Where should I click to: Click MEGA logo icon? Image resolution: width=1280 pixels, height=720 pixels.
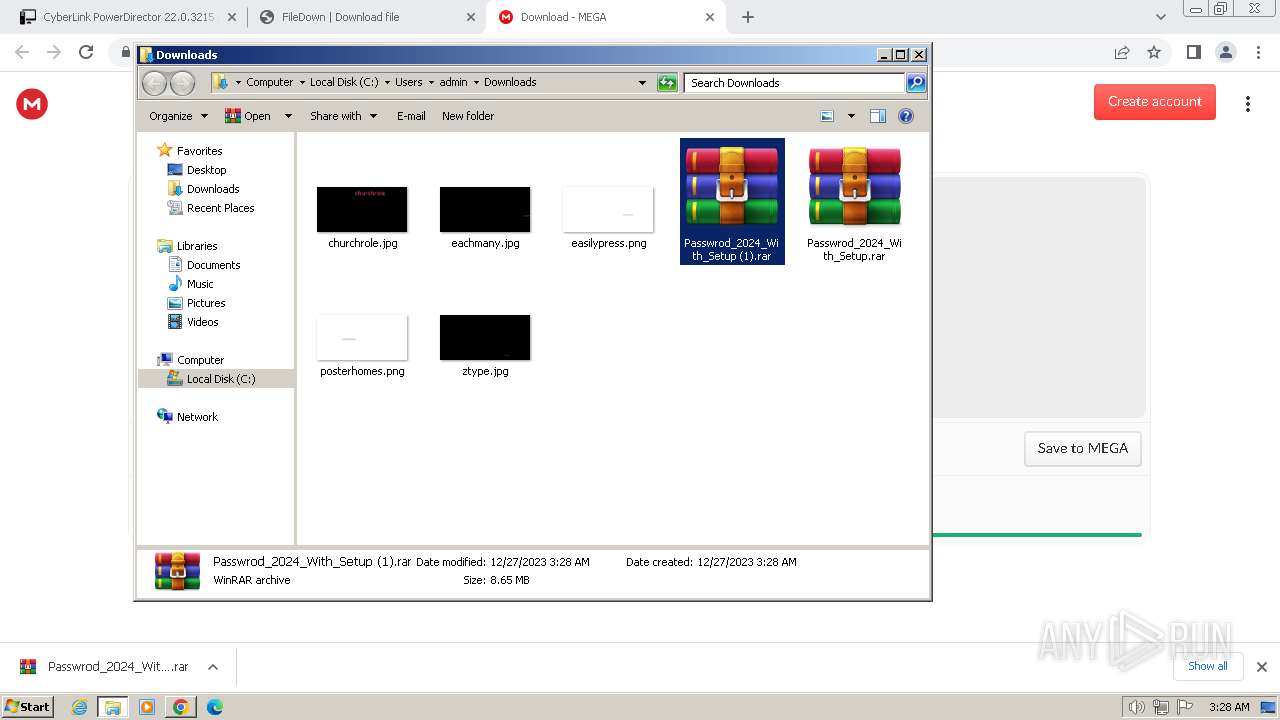[32, 103]
